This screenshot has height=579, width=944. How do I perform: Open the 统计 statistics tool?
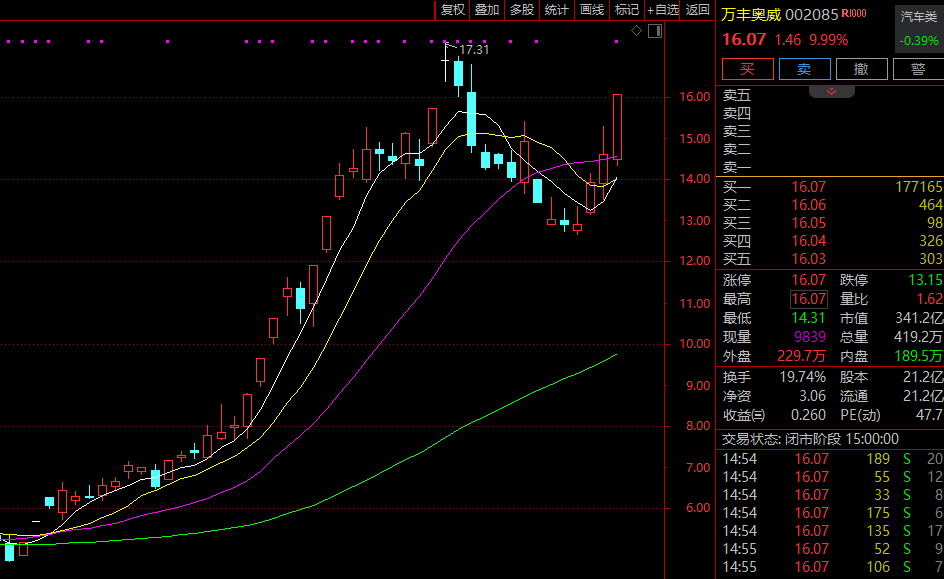tap(557, 10)
